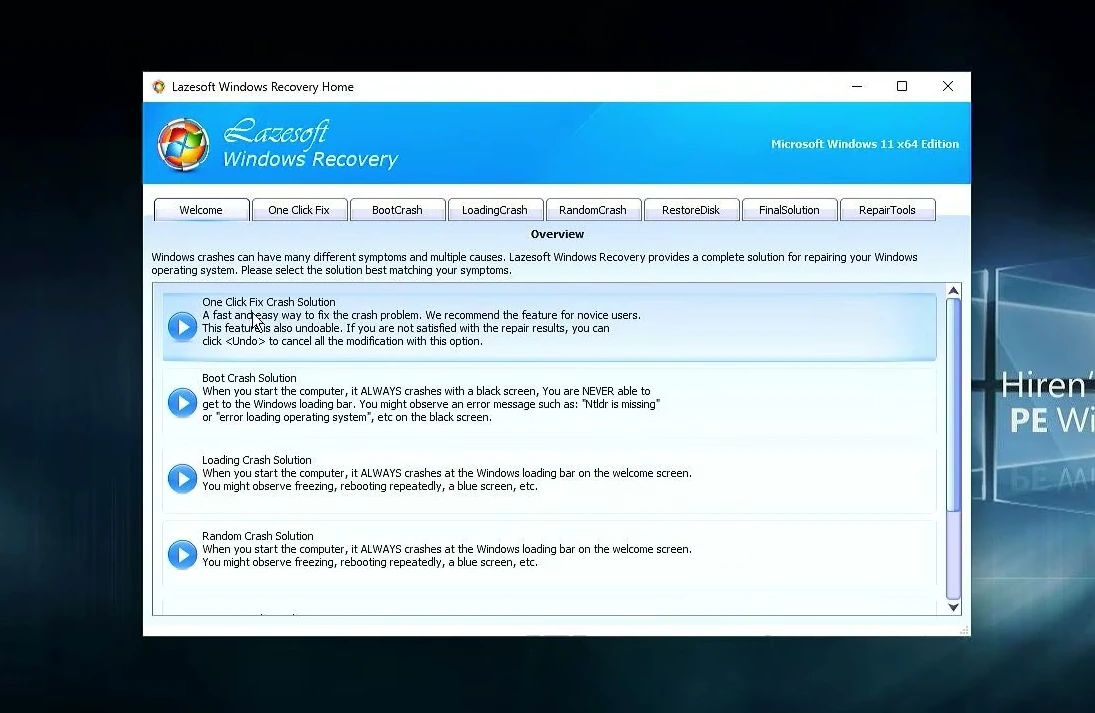1095x713 pixels.
Task: Select 'One Click Fix Crash Solution' title
Action: [269, 302]
